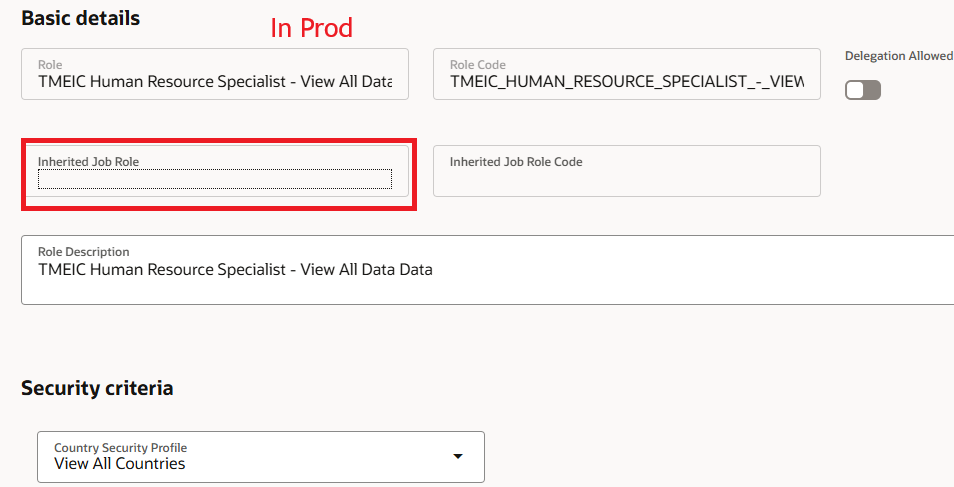
Task: Click the Delegation Allowed label
Action: pos(899,56)
